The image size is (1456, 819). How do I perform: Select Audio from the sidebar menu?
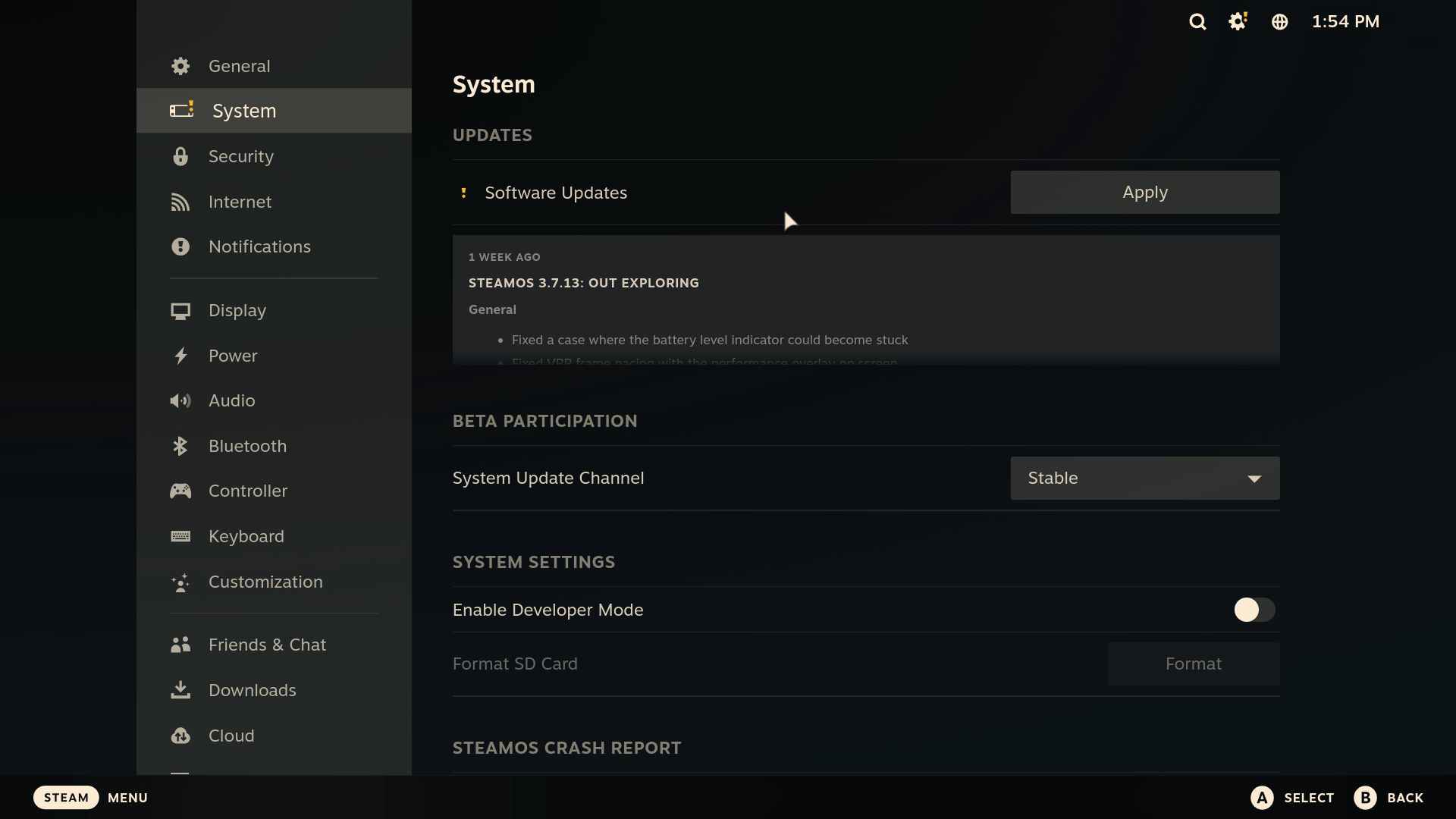(x=180, y=400)
